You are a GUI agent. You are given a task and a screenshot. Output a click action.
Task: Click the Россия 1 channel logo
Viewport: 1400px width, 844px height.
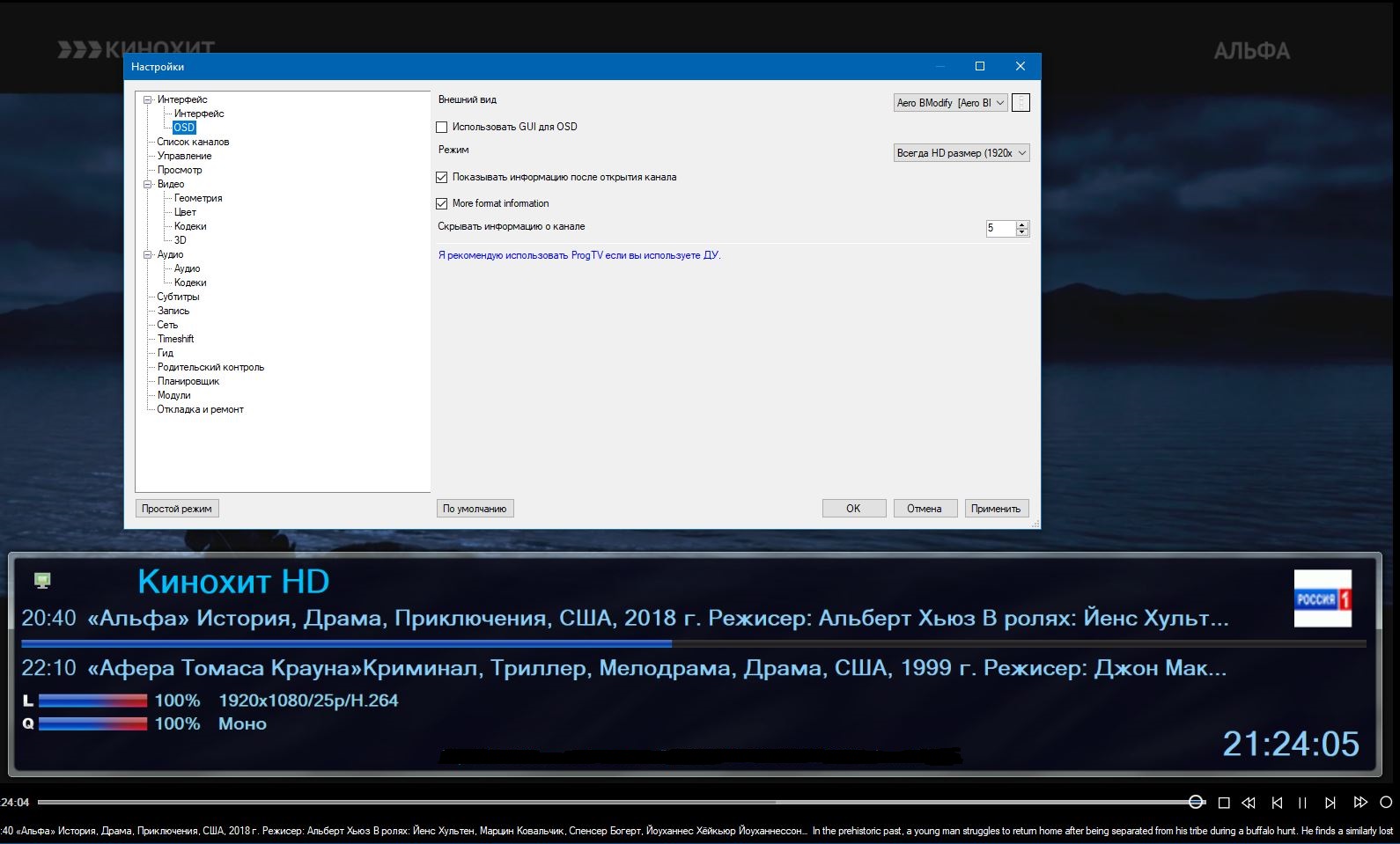[1322, 598]
